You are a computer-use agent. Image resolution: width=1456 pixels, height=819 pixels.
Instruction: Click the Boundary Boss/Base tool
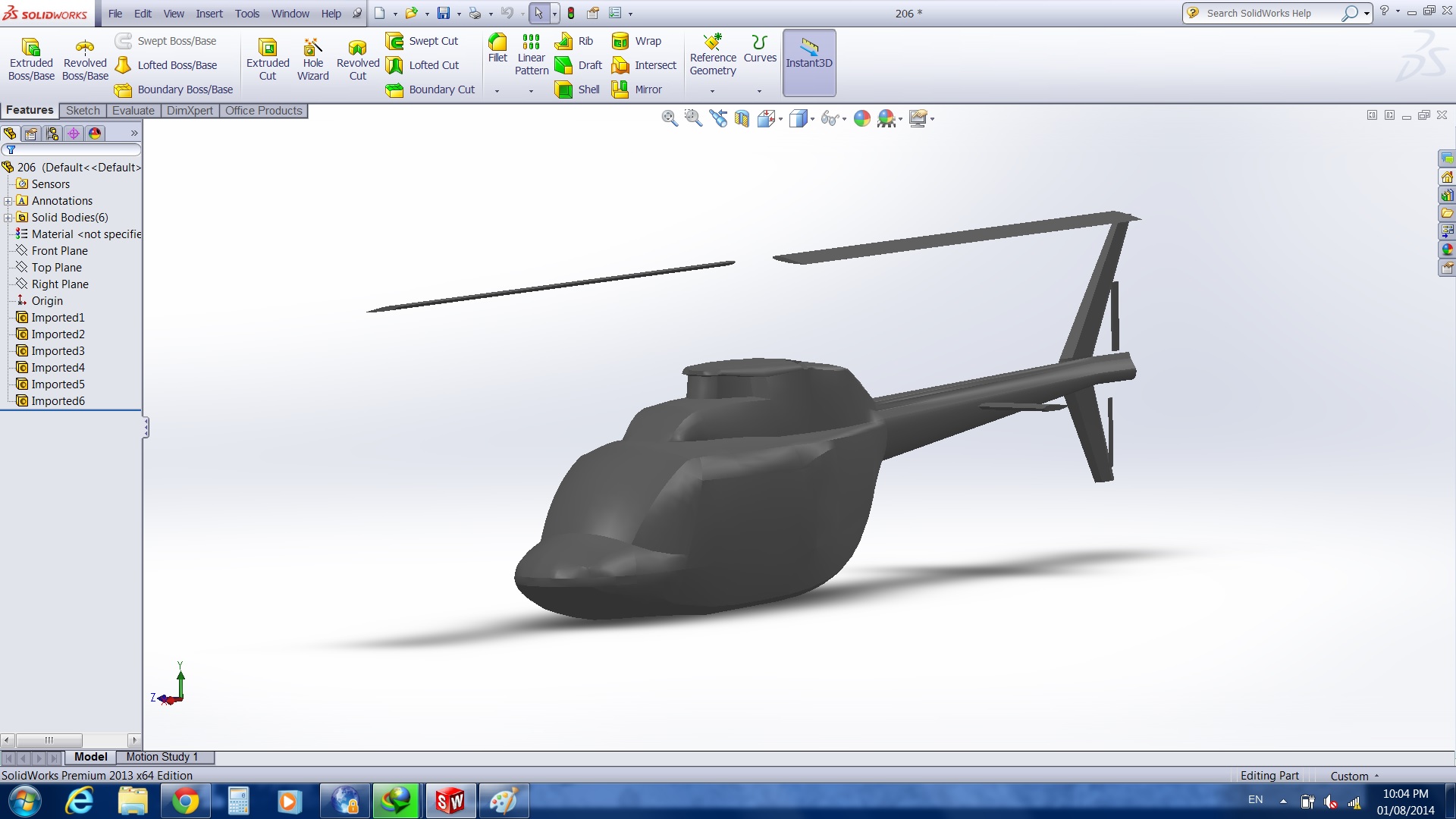174,89
